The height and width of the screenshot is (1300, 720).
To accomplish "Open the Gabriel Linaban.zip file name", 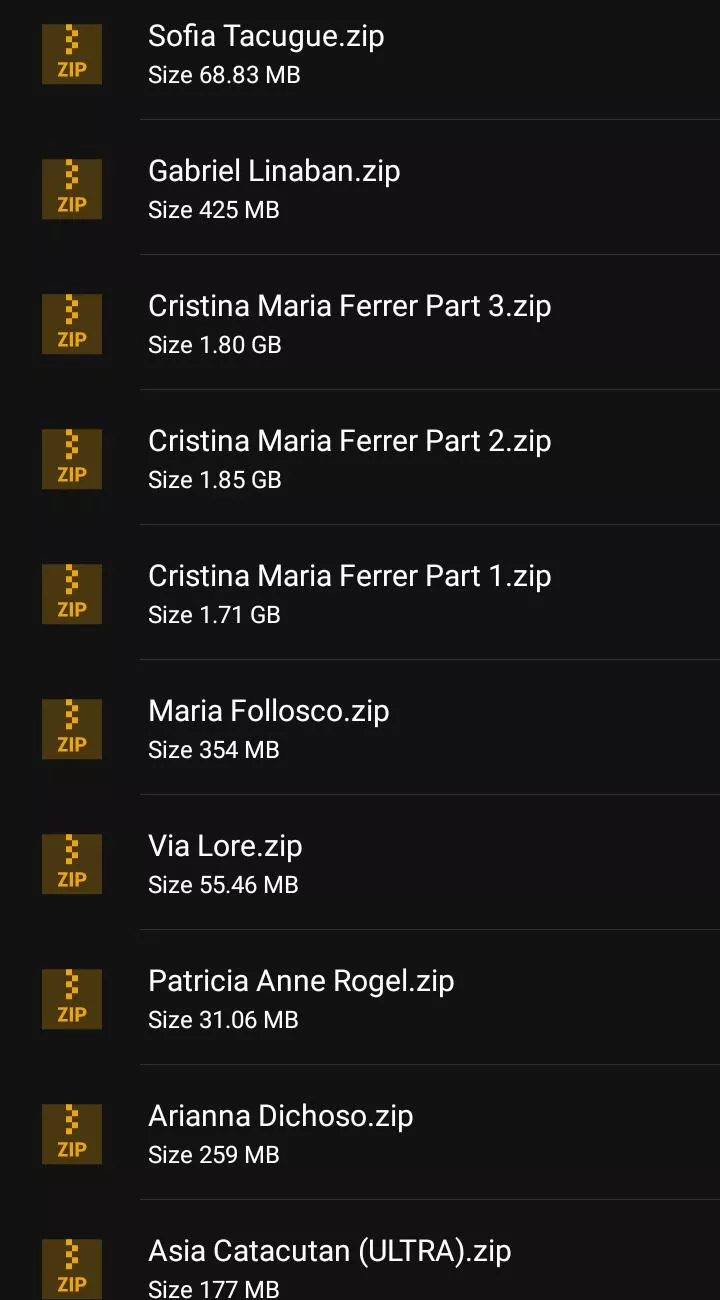I will click(x=274, y=171).
